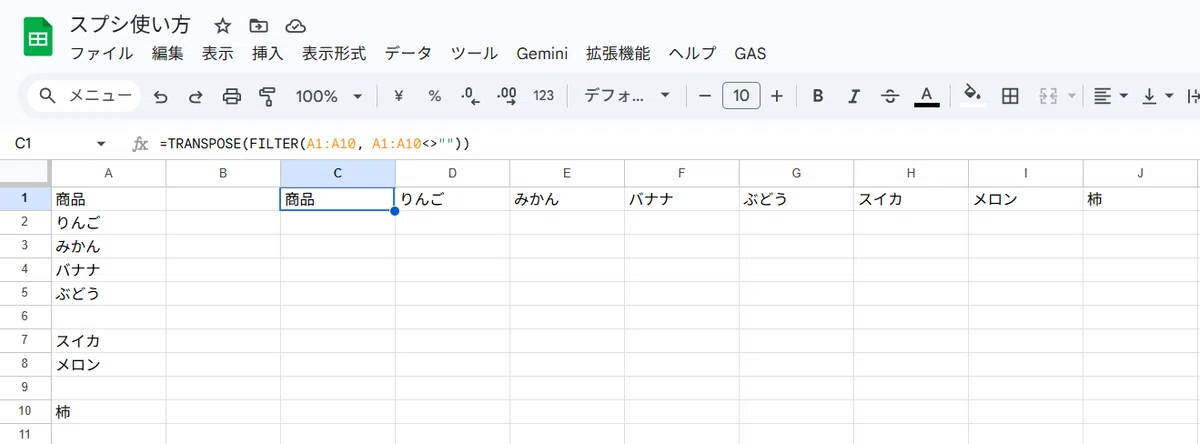Open the 拡張機能 menu

[x=618, y=53]
